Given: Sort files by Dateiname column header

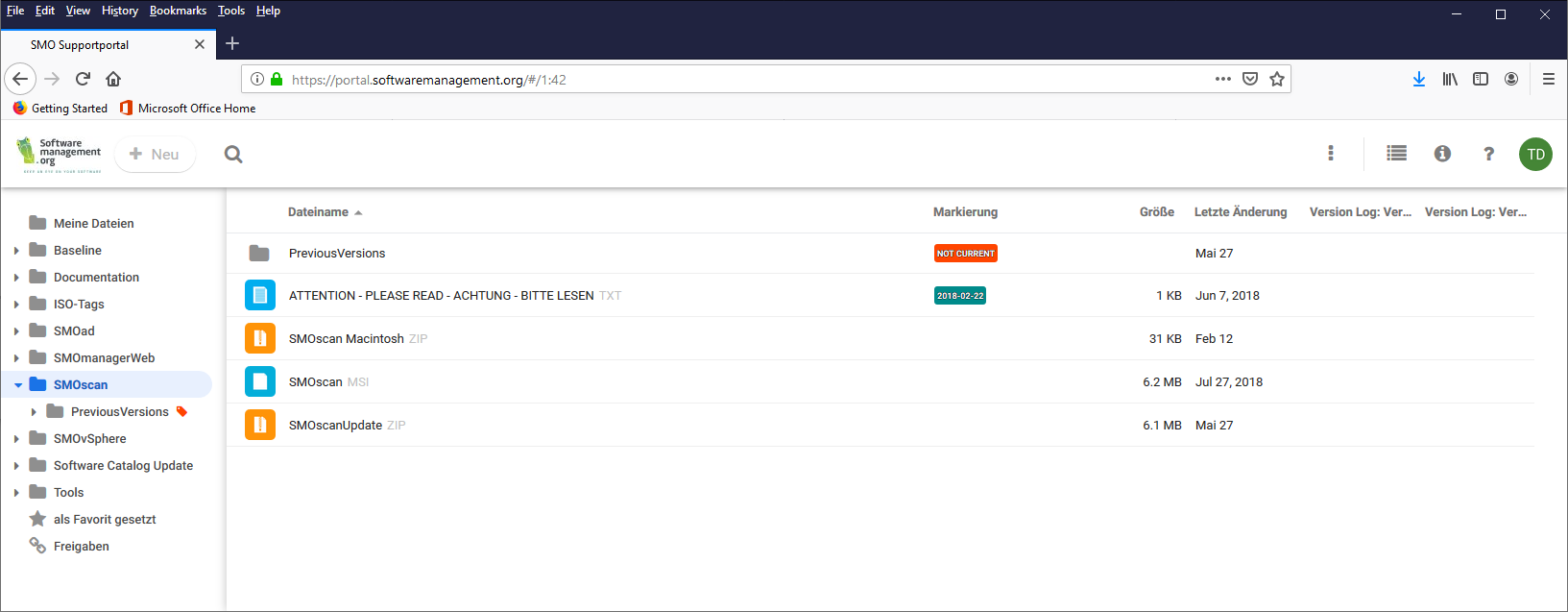Looking at the screenshot, I should pos(318,212).
